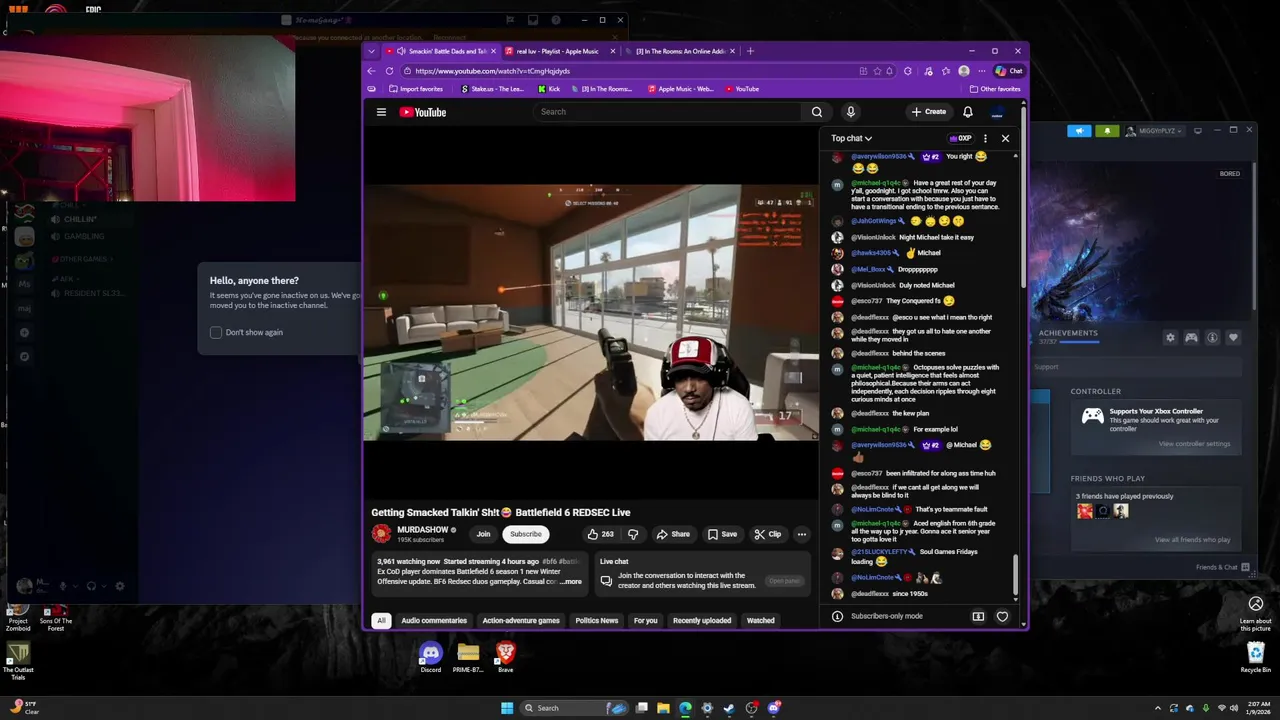
Task: Open the Copilot Chat button in browser
Action: [x=1008, y=71]
